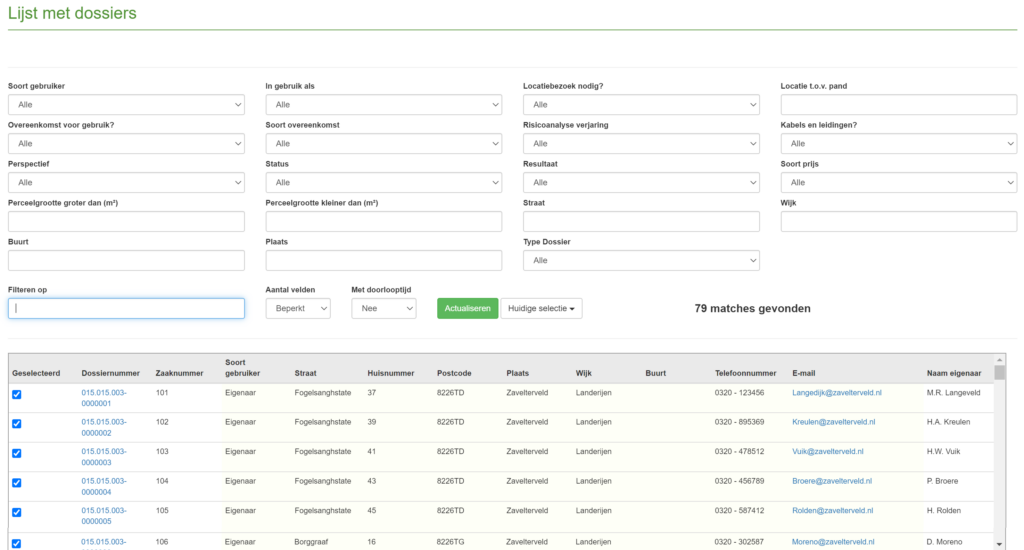The image size is (1024, 550).
Task: Toggle the checkbox in the D. Moreno row
Action: (x=16, y=543)
